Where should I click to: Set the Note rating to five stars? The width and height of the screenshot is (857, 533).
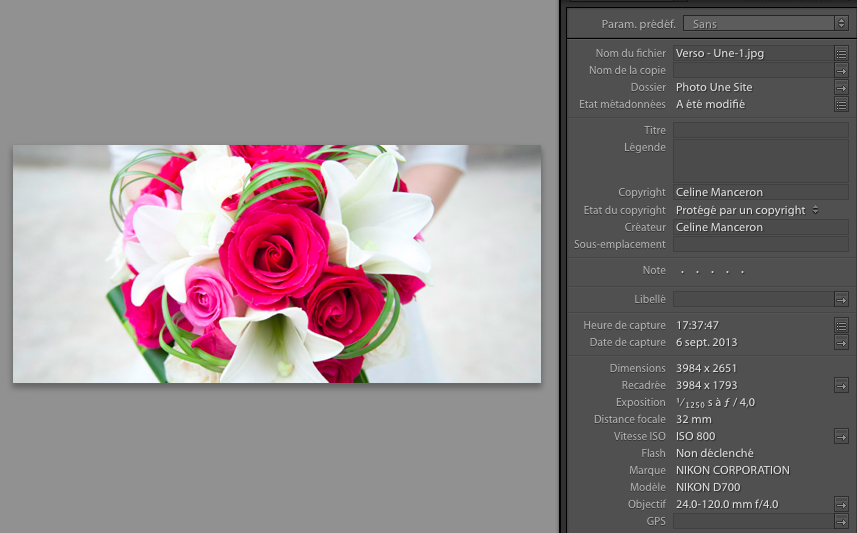coord(742,271)
